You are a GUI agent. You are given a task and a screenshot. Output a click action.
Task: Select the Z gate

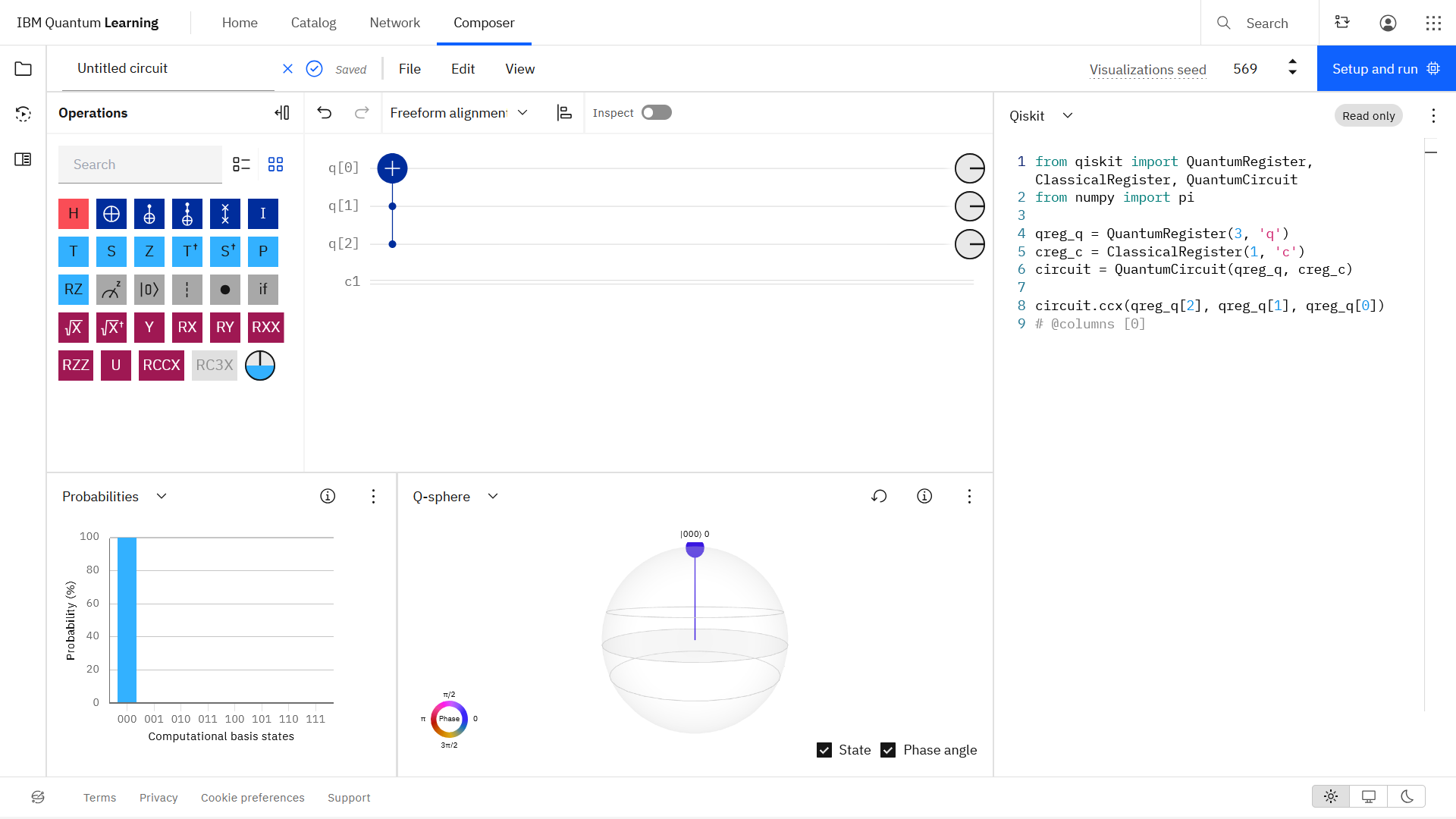[x=149, y=252]
